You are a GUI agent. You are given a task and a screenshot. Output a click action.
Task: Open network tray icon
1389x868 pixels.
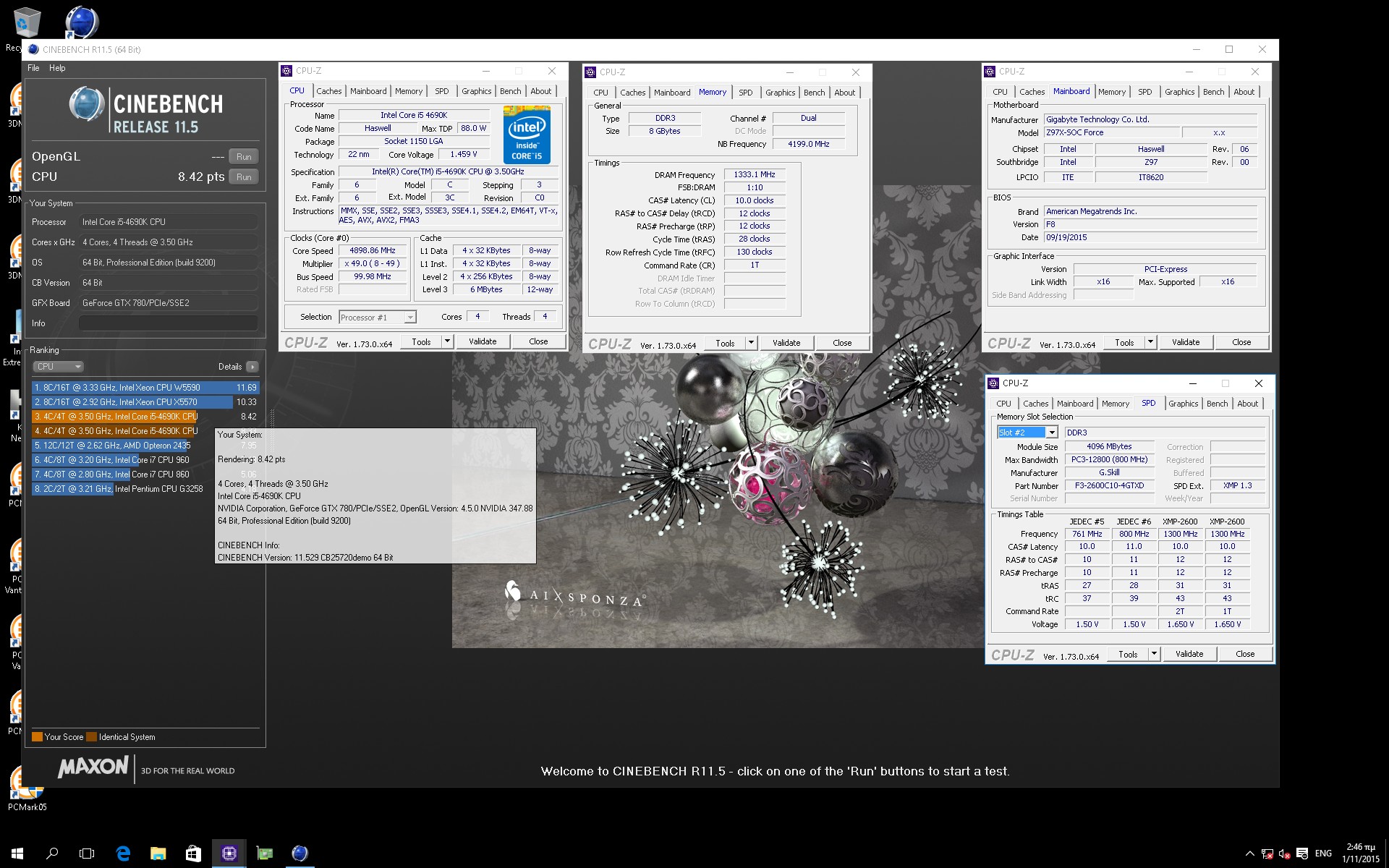click(1267, 854)
